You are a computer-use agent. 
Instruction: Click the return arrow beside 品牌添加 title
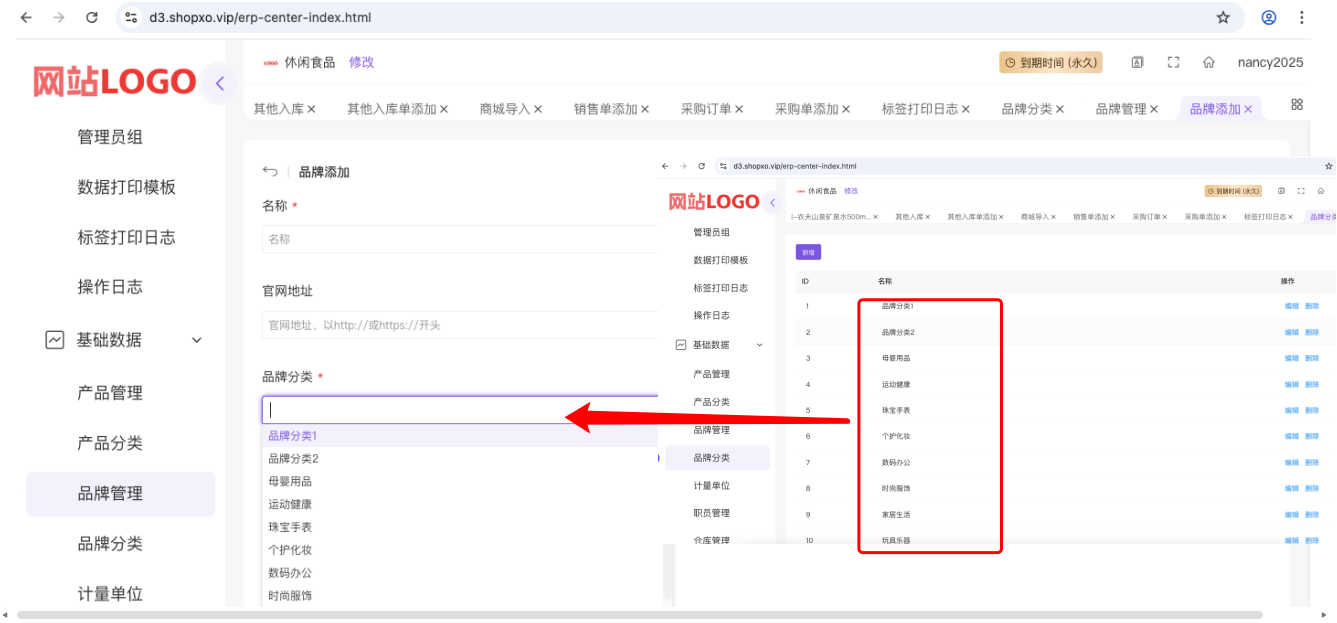tap(270, 171)
